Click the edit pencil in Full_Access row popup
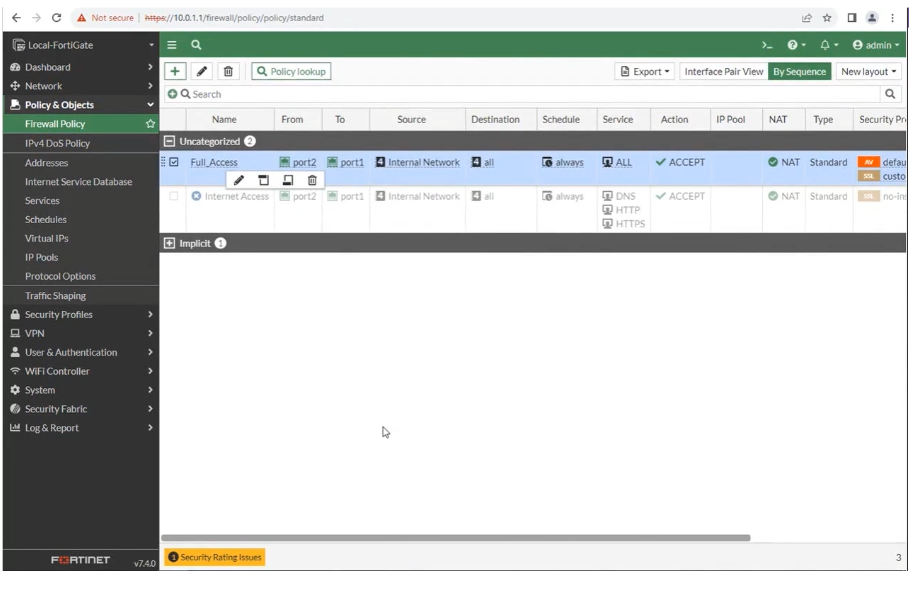The image size is (915, 589). pyautogui.click(x=239, y=180)
